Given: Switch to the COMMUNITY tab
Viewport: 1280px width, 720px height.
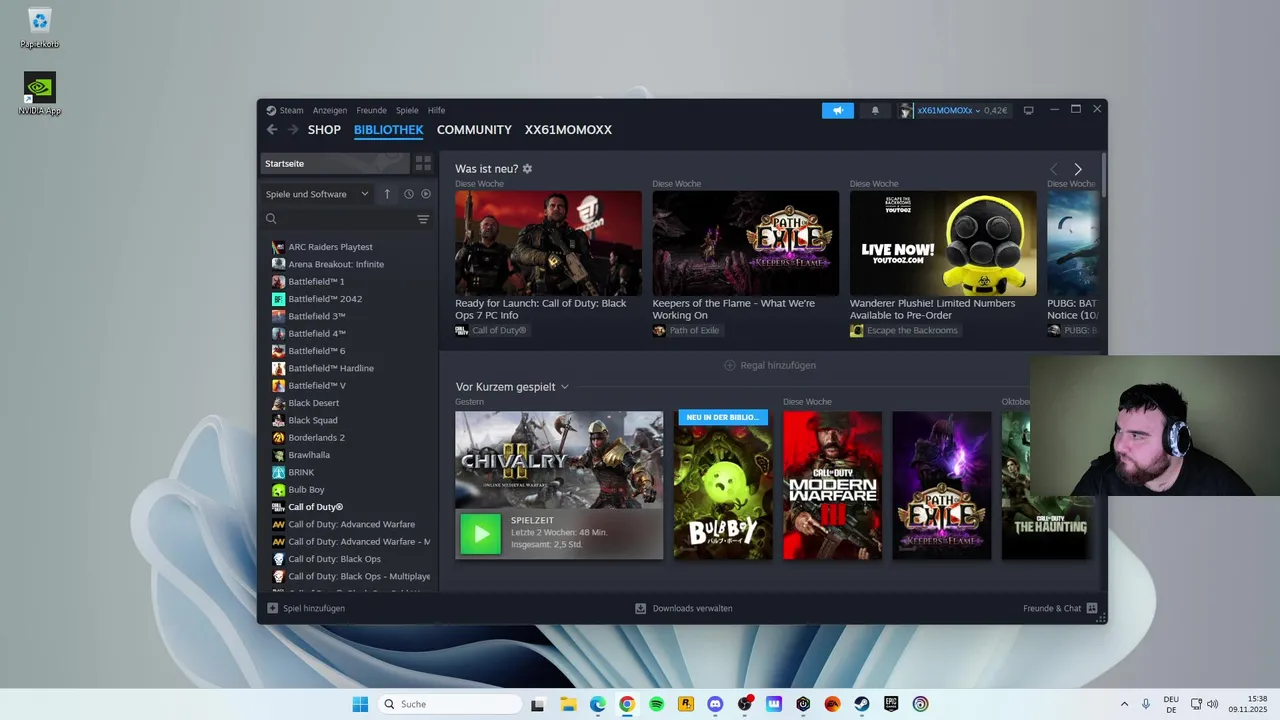Looking at the screenshot, I should pyautogui.click(x=474, y=130).
